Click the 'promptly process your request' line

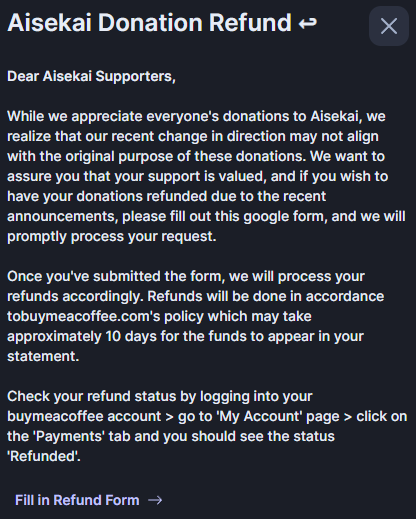(x=112, y=236)
